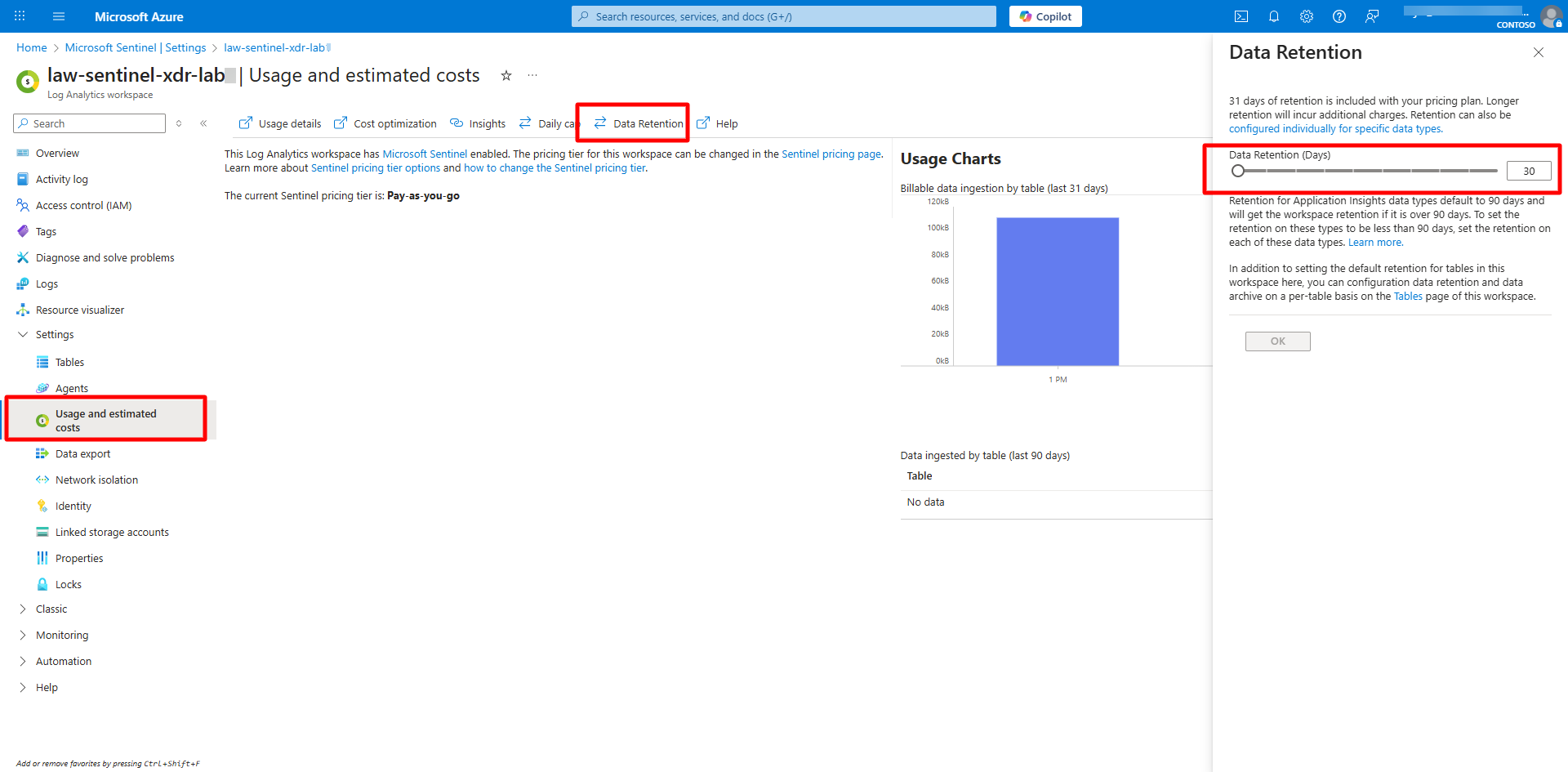Collapse the sidebar with double chevron icon
The width and height of the screenshot is (1568, 772).
pos(203,123)
